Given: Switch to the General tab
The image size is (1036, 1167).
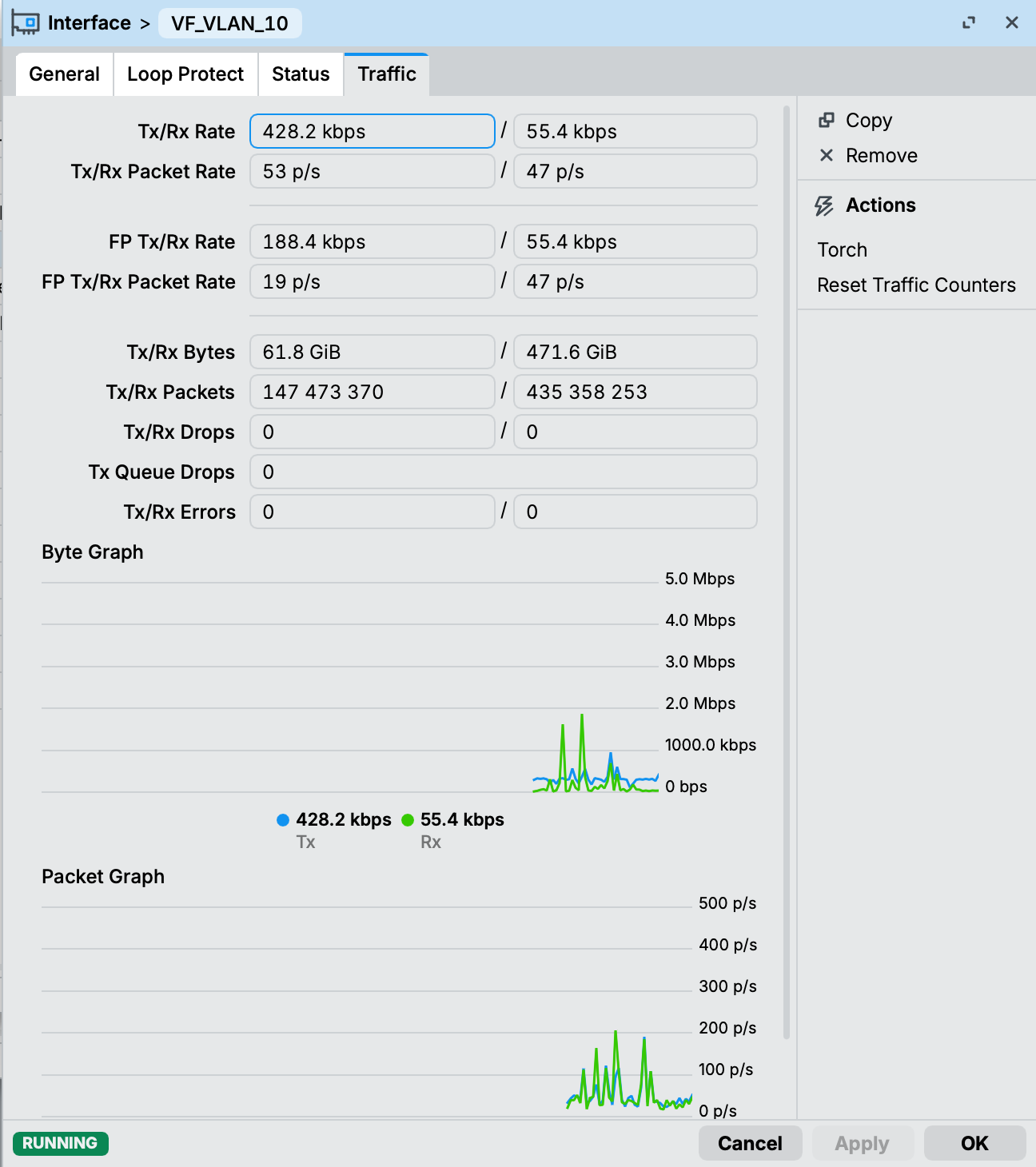Looking at the screenshot, I should click(x=65, y=74).
